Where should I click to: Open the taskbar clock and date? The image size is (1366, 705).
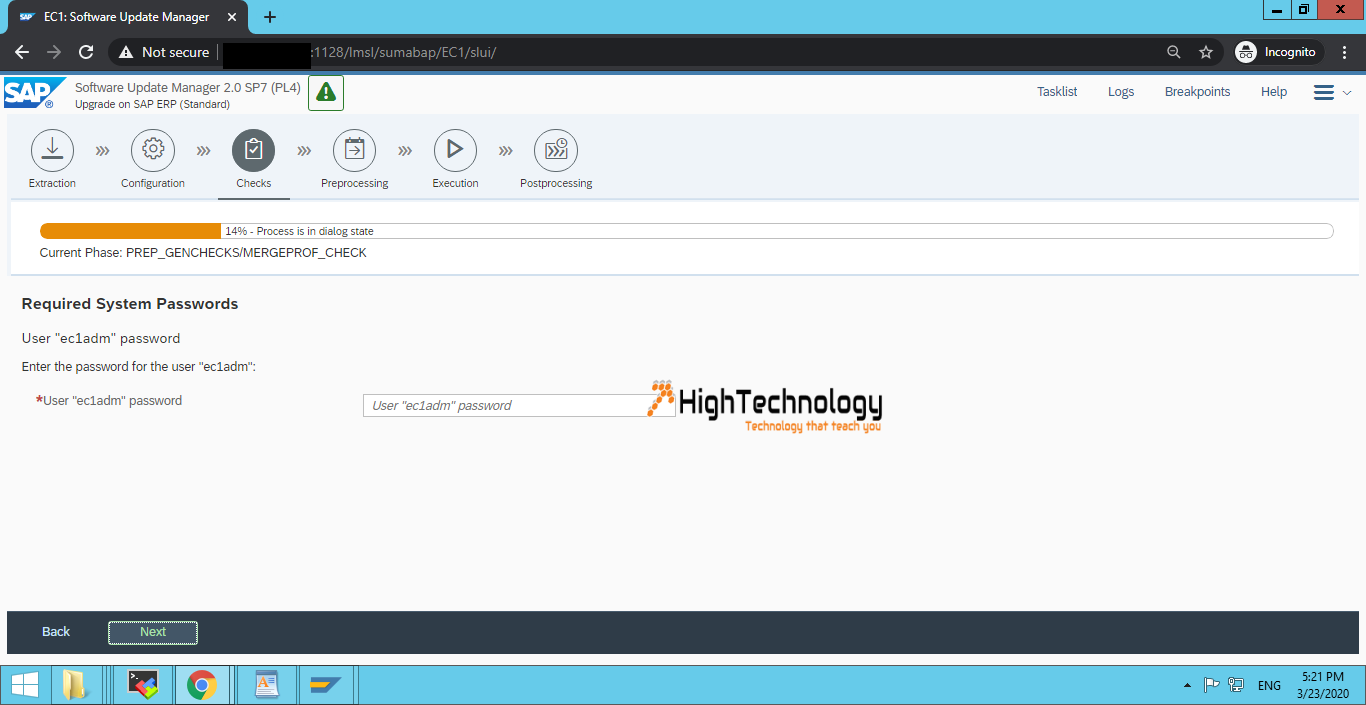pos(1324,685)
